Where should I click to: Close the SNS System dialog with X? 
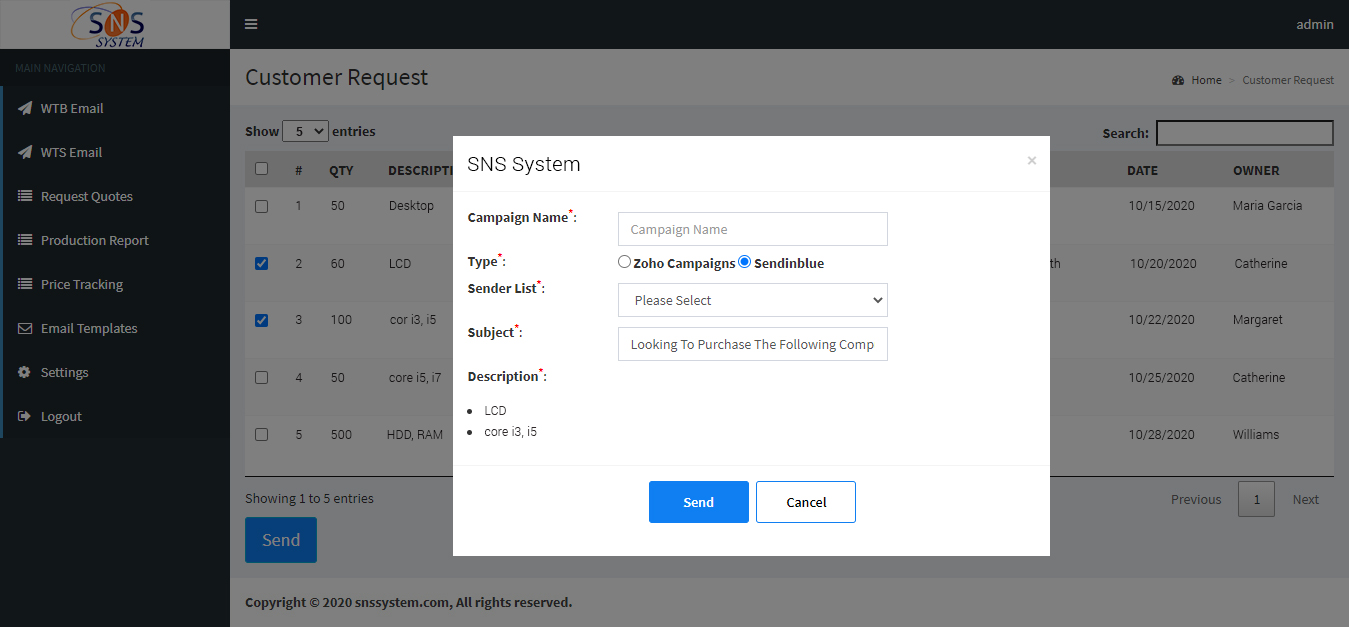click(x=1031, y=160)
